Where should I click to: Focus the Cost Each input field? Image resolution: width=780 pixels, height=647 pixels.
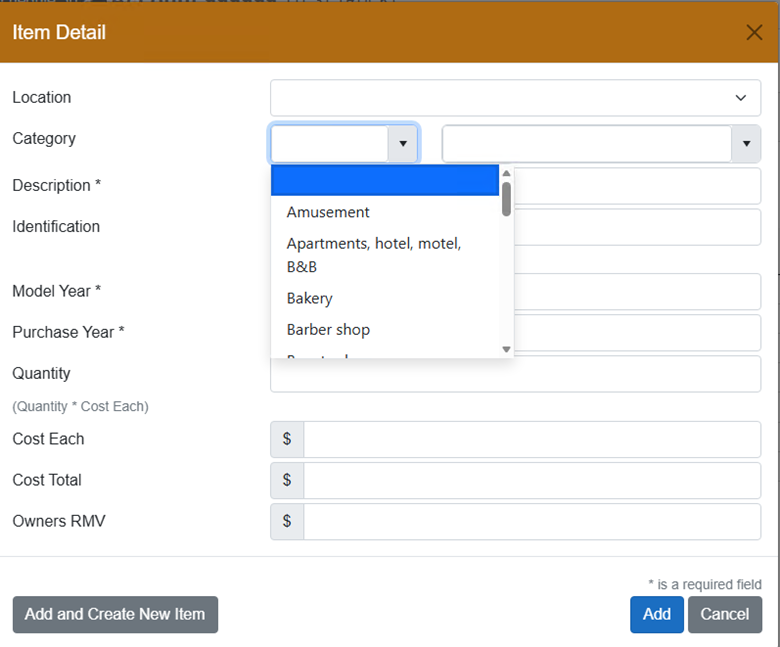tap(531, 439)
